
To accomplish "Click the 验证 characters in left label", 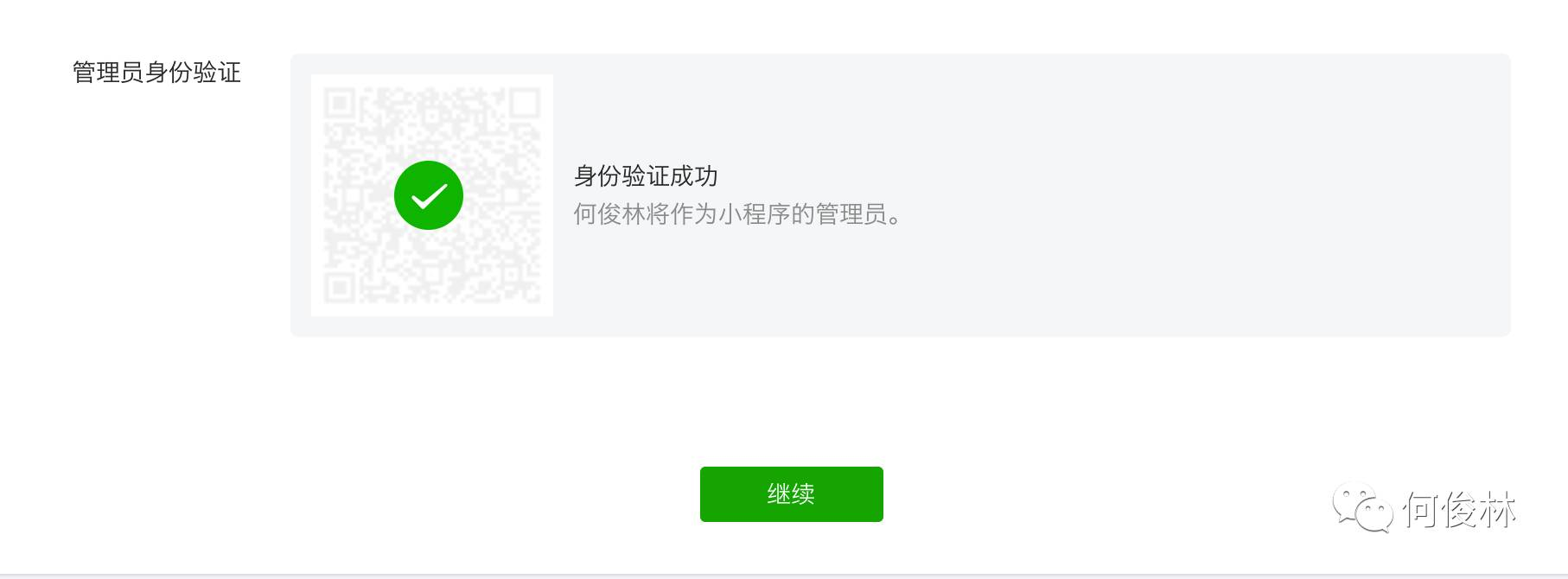I will click(217, 73).
